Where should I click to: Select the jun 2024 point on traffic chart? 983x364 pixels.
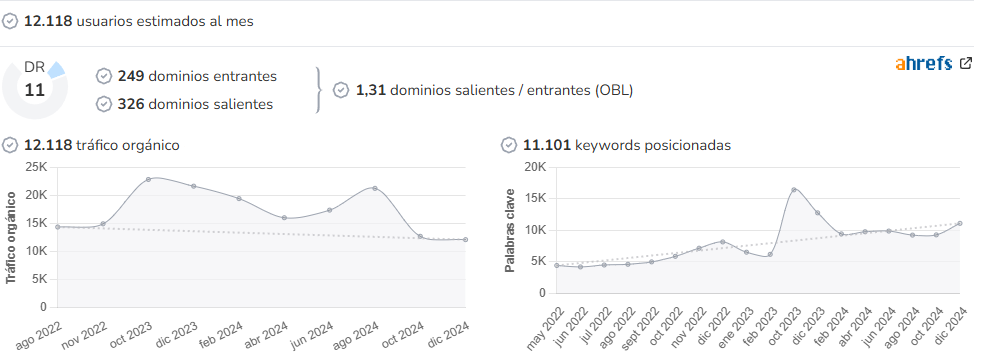coord(330,210)
